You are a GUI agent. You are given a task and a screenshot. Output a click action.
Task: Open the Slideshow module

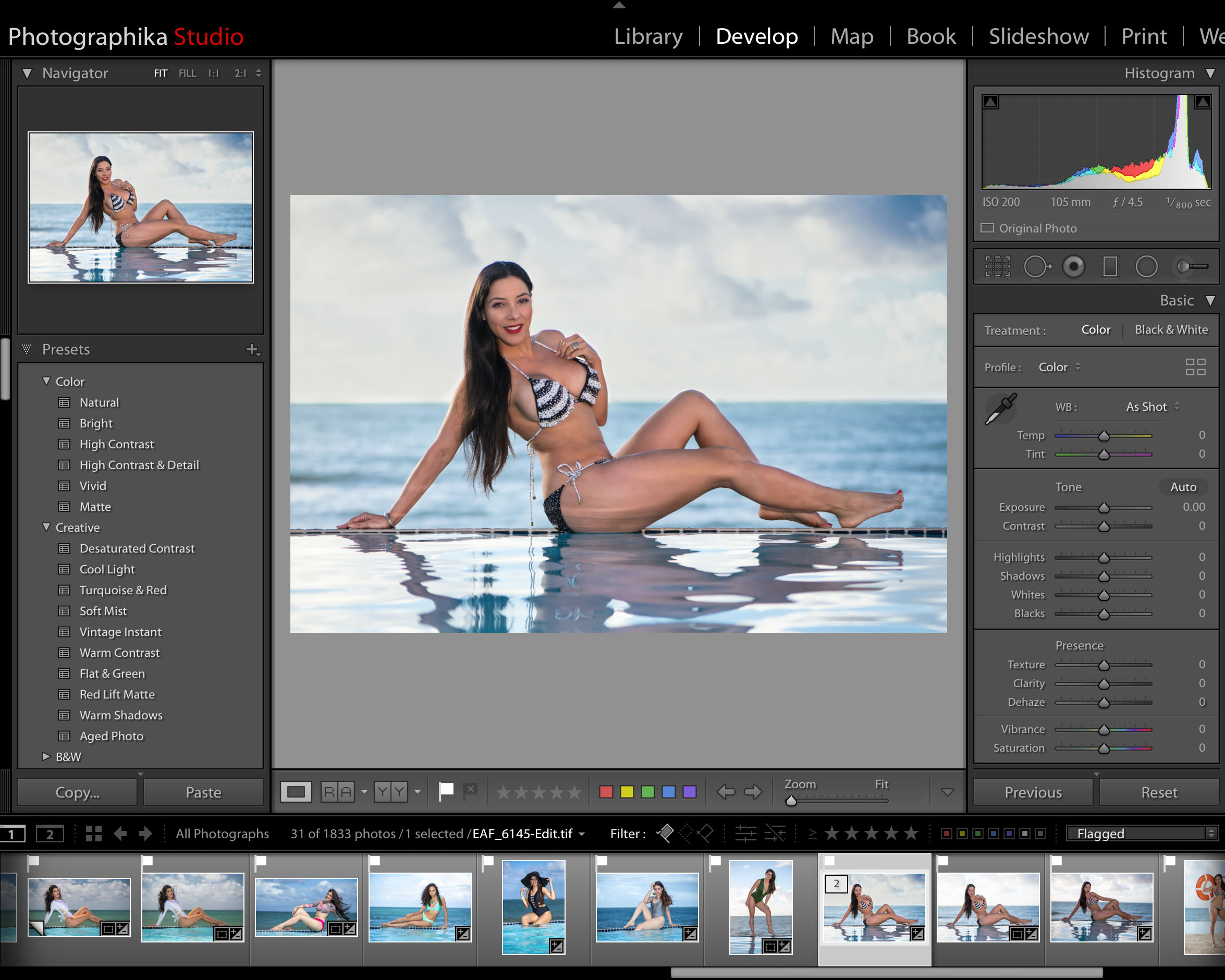1038,36
